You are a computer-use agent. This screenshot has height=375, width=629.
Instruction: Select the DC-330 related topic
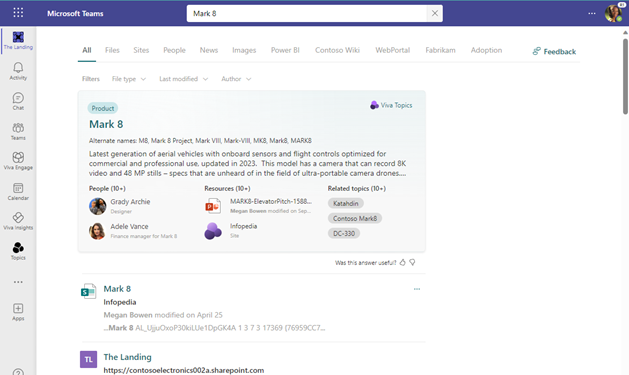coord(344,233)
